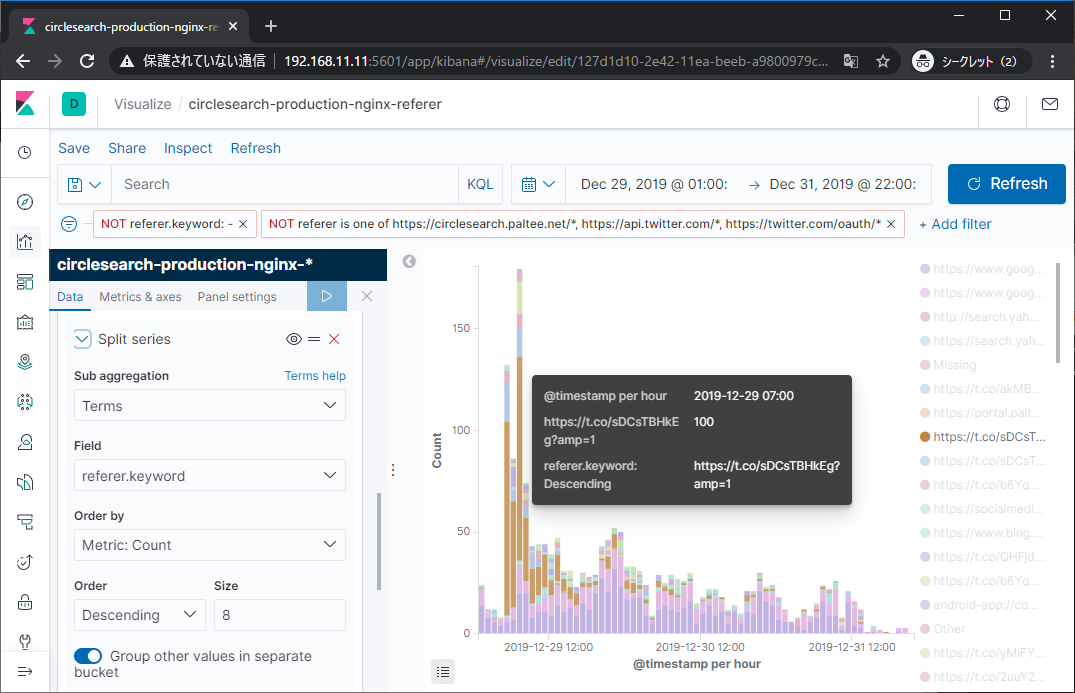Toggle Group other values in separate bucket
The width and height of the screenshot is (1075, 693).
pos(88,656)
